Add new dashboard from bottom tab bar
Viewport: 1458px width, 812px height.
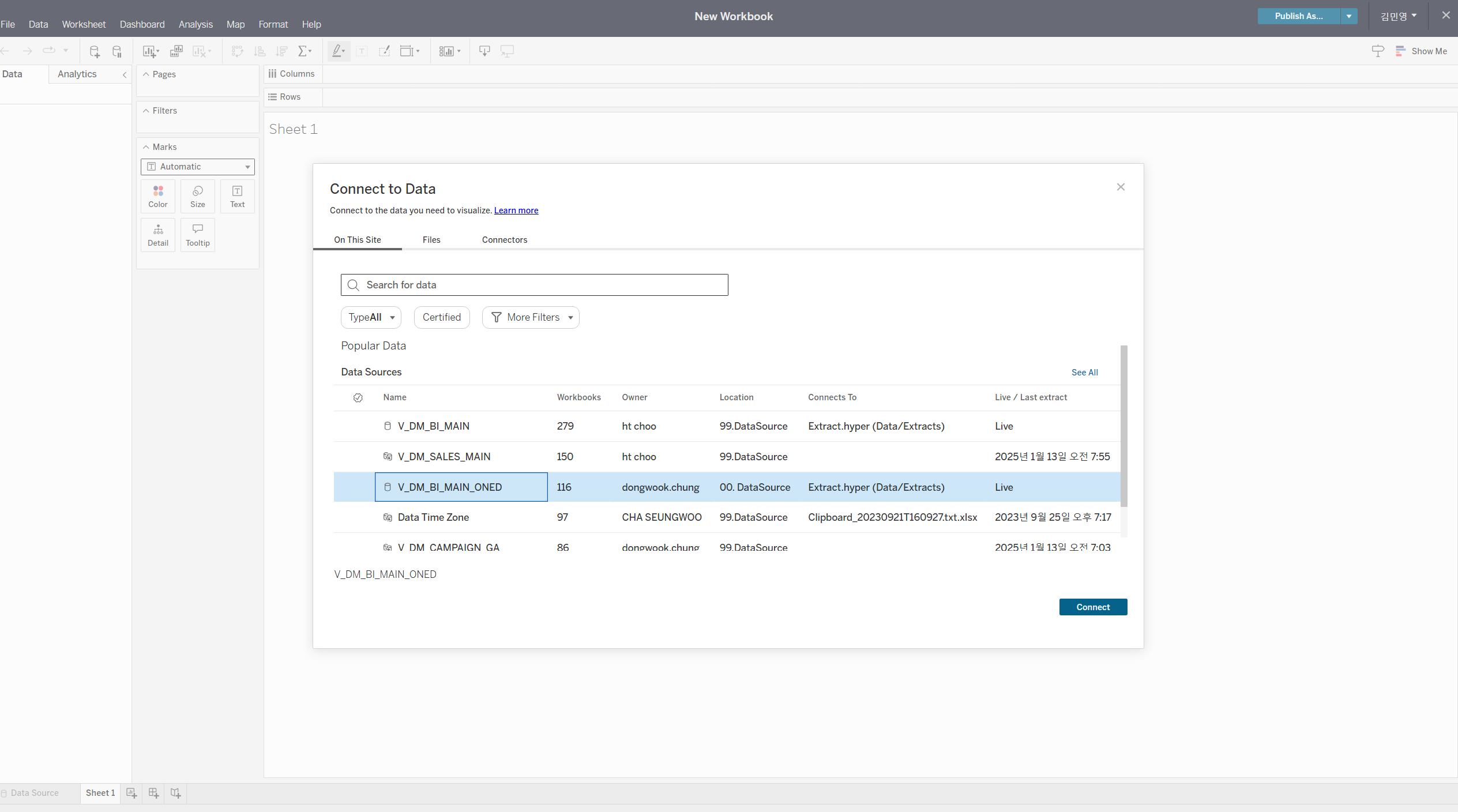click(153, 793)
